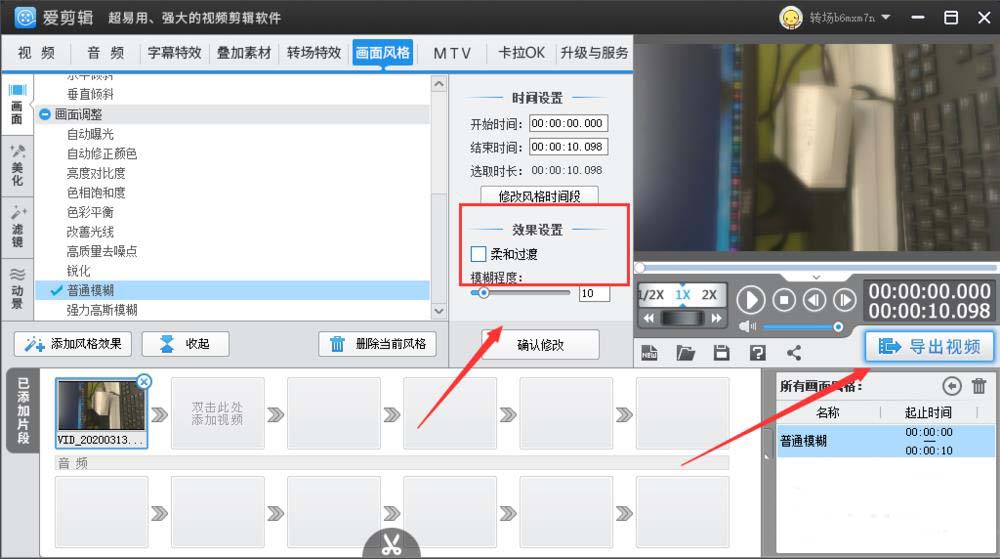Select the 叠加素材 tab
The image size is (1000, 559).
[x=244, y=53]
